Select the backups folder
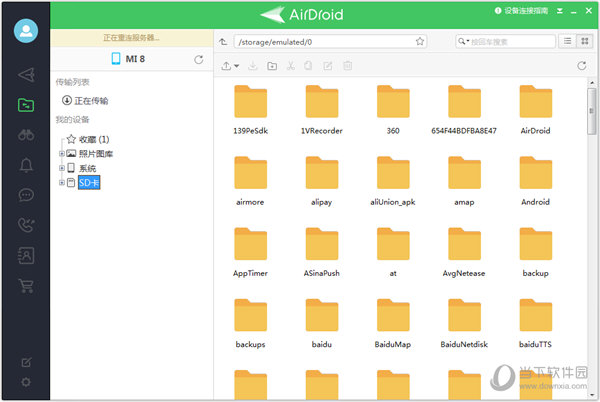The width and height of the screenshot is (600, 402). (250, 324)
